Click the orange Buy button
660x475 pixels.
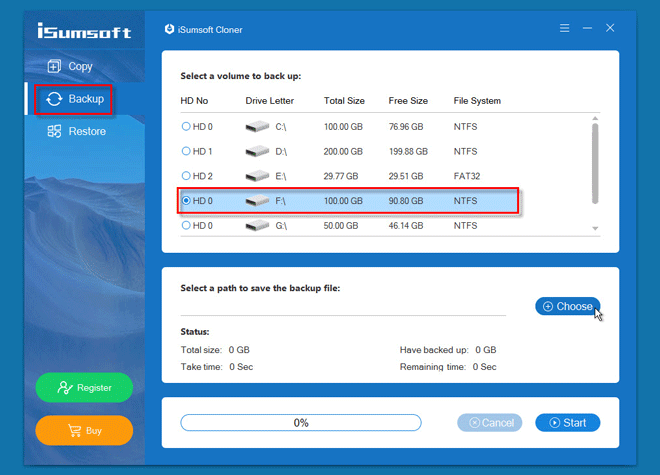pyautogui.click(x=84, y=430)
